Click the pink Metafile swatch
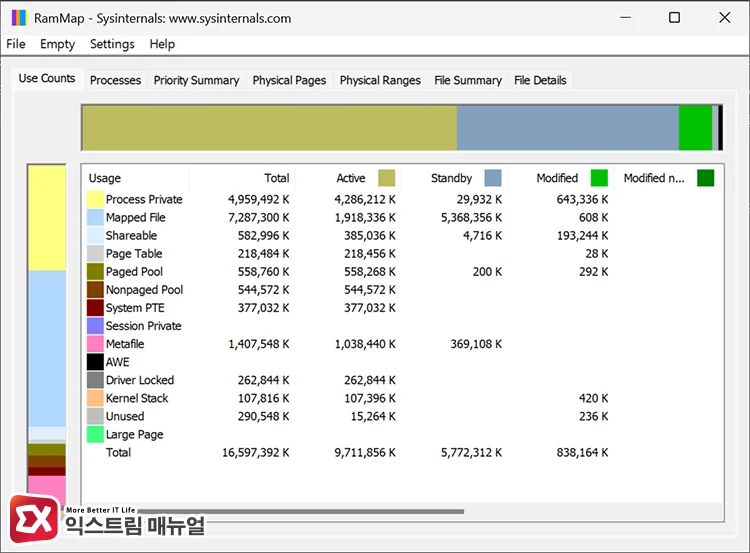Image resolution: width=750 pixels, height=553 pixels. (x=95, y=344)
